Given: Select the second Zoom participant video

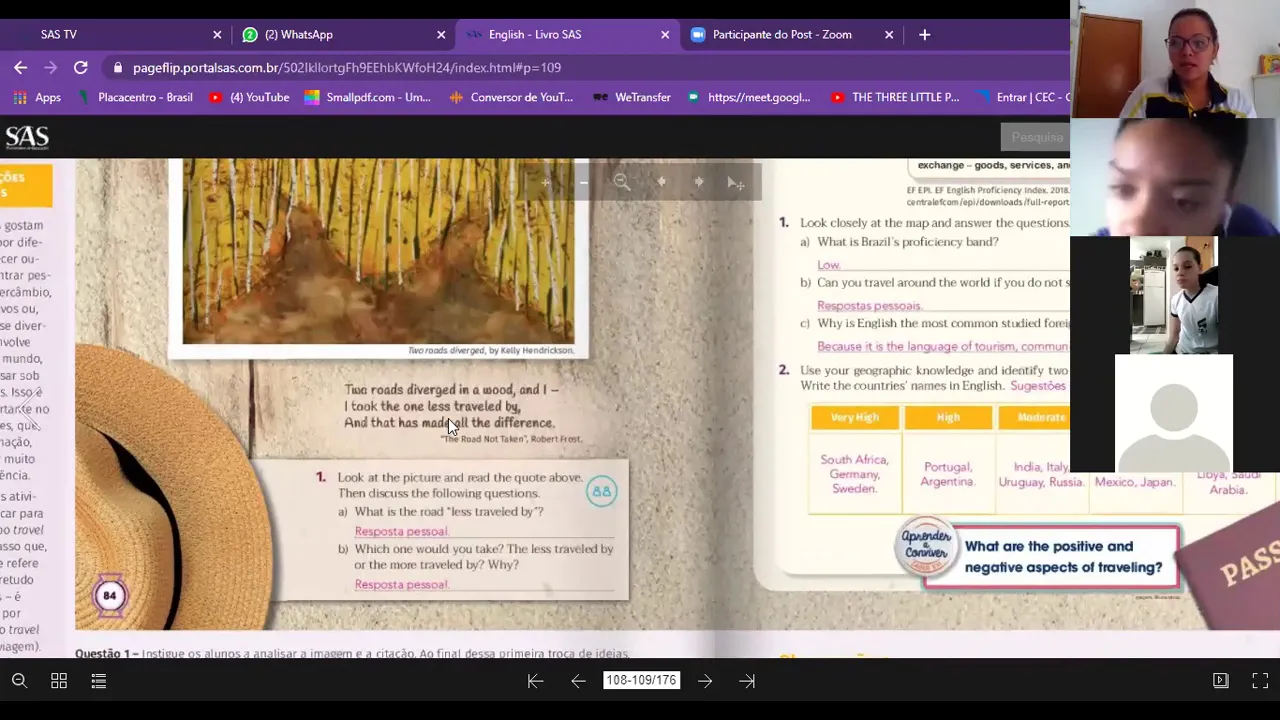Looking at the screenshot, I should tap(1175, 177).
